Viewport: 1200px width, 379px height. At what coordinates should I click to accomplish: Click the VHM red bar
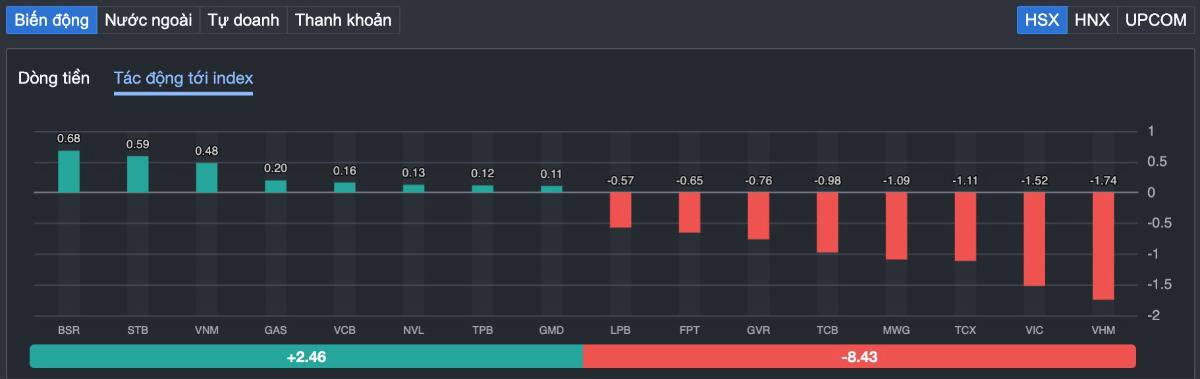[1104, 246]
